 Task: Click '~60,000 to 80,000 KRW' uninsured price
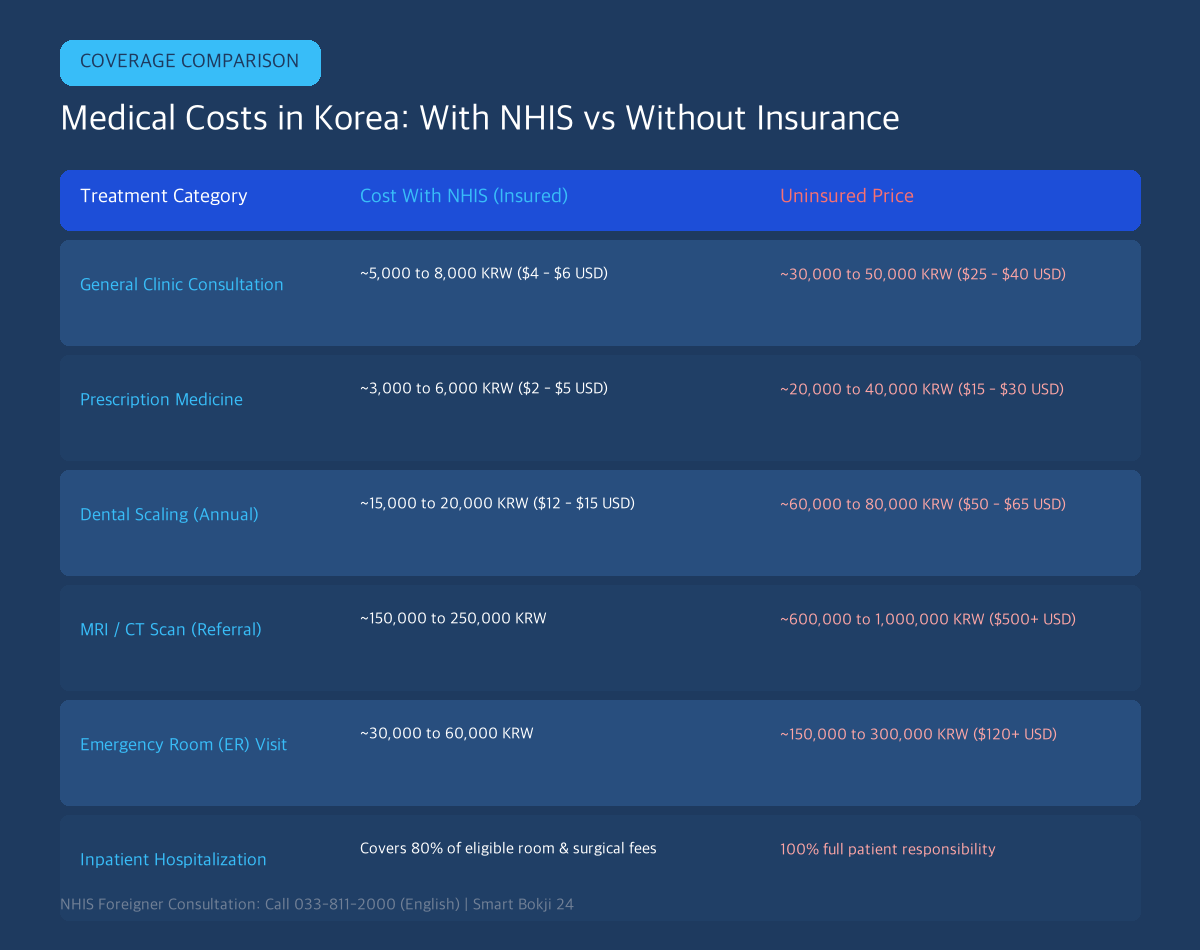923,504
